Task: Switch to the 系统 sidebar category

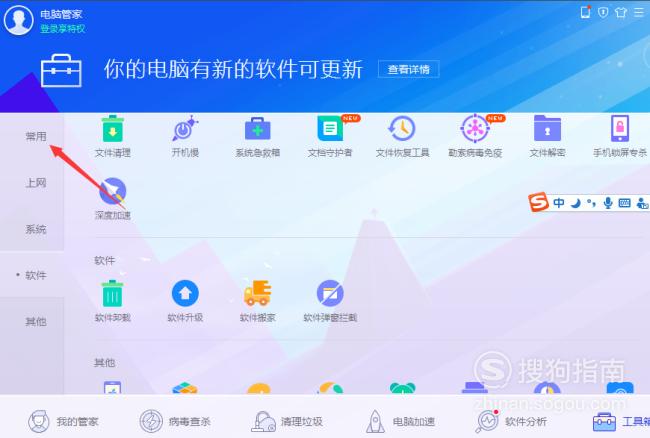Action: pos(36,229)
